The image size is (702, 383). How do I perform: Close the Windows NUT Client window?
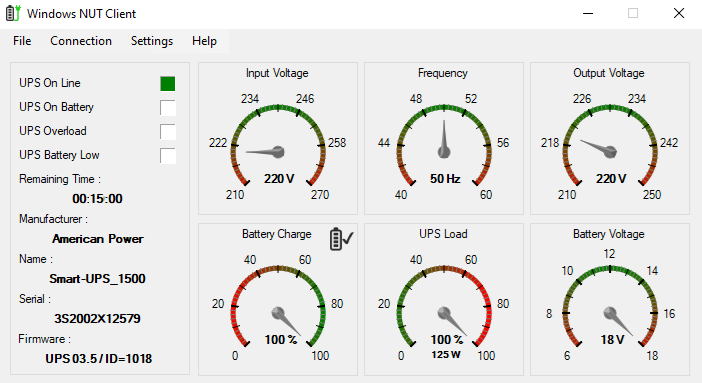[679, 13]
